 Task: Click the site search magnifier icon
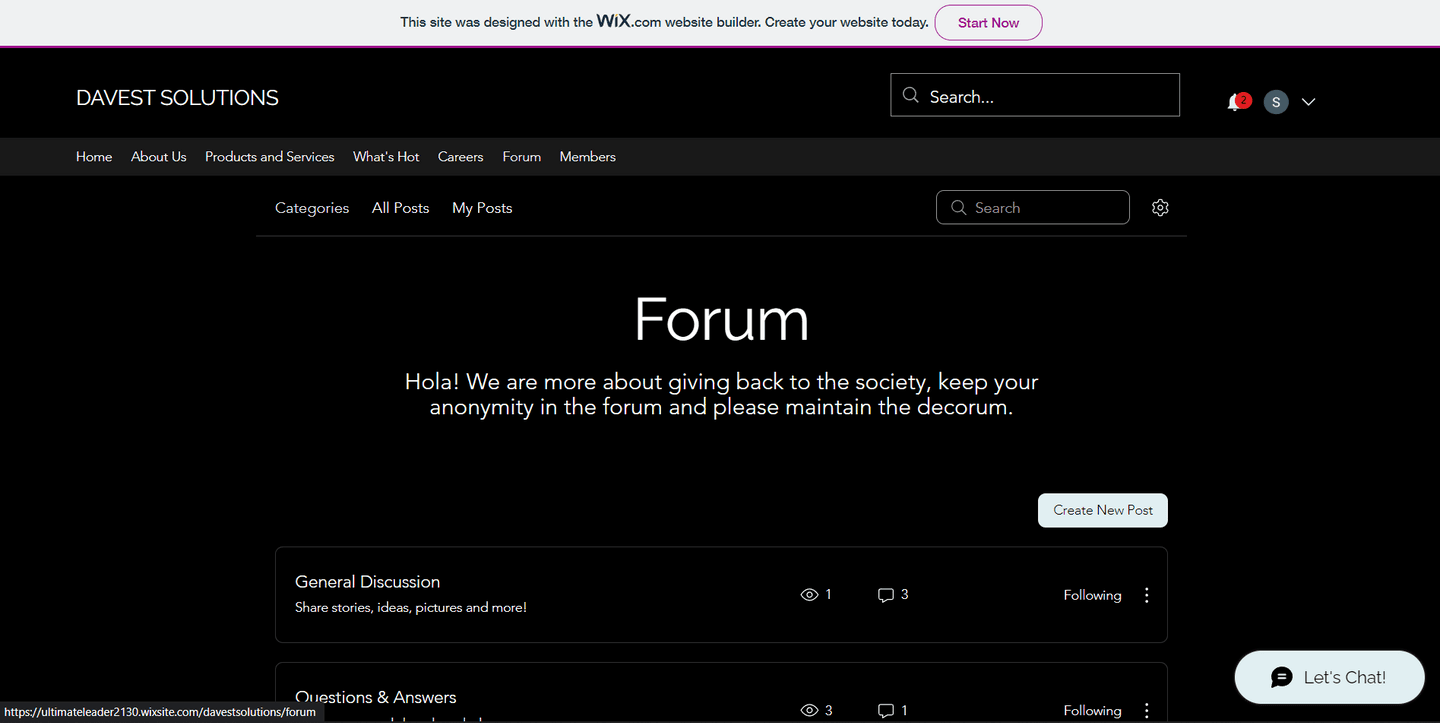[x=910, y=95]
